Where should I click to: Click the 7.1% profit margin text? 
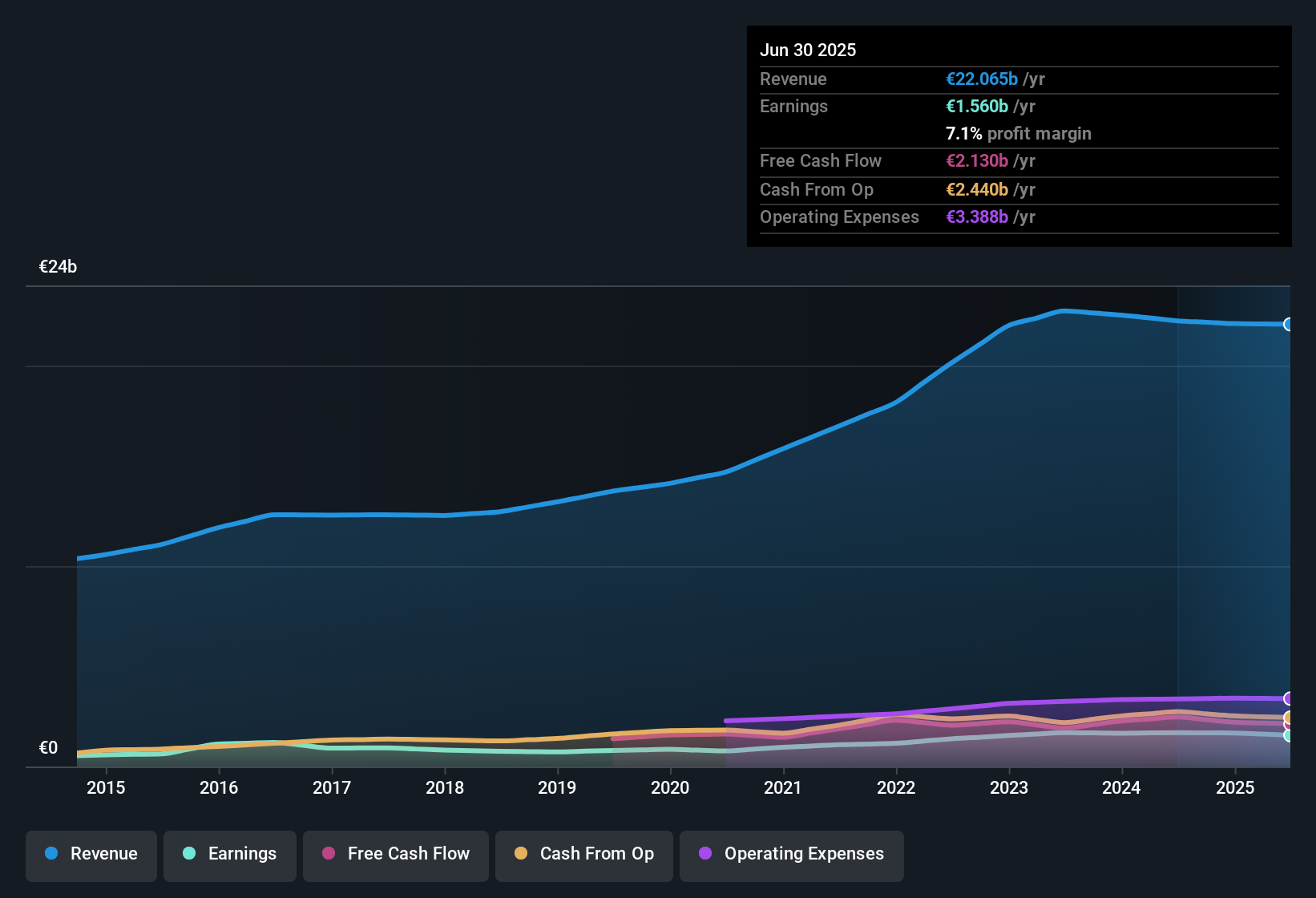pyautogui.click(x=1018, y=134)
